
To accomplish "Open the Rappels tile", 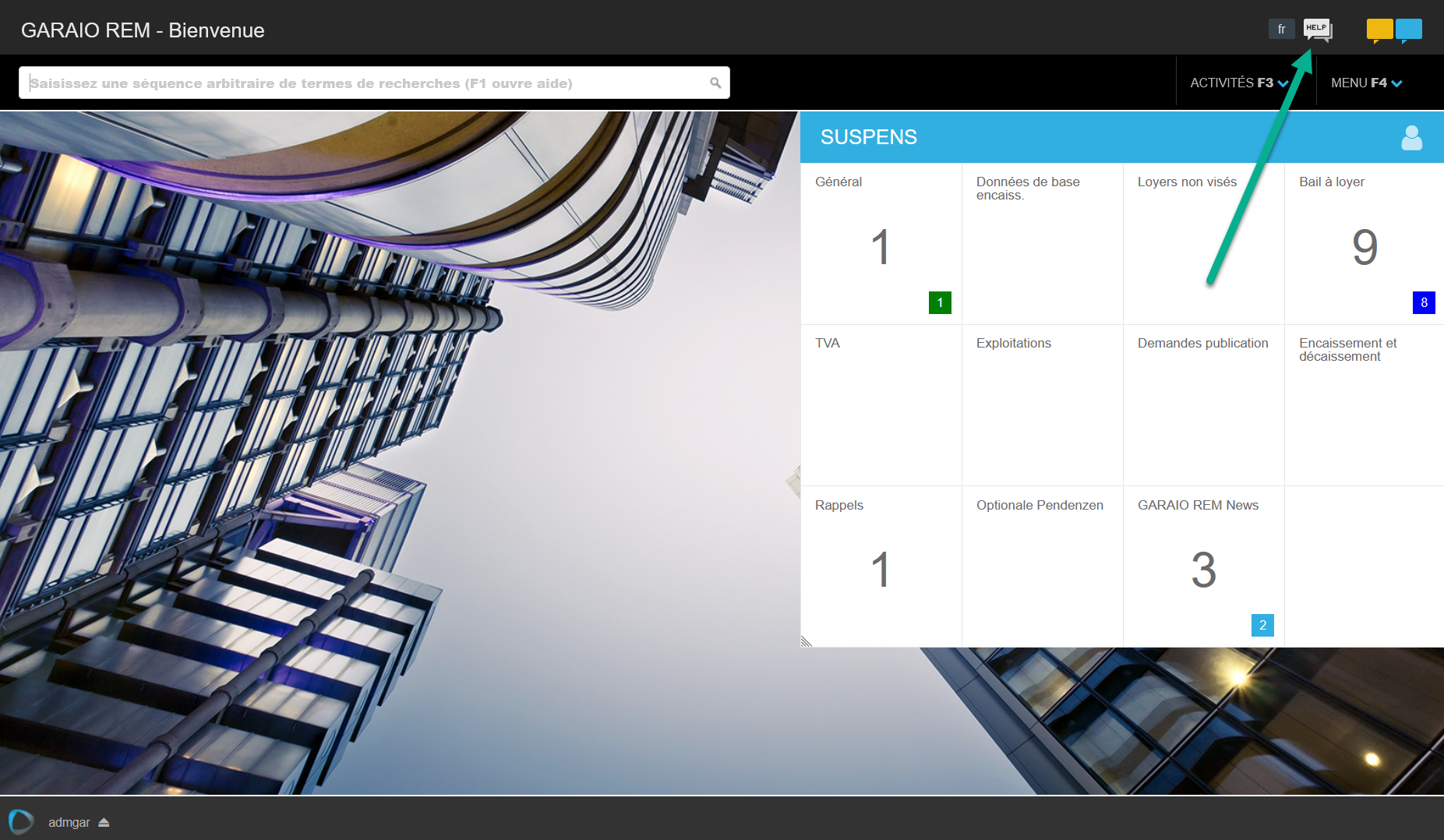I will point(881,566).
